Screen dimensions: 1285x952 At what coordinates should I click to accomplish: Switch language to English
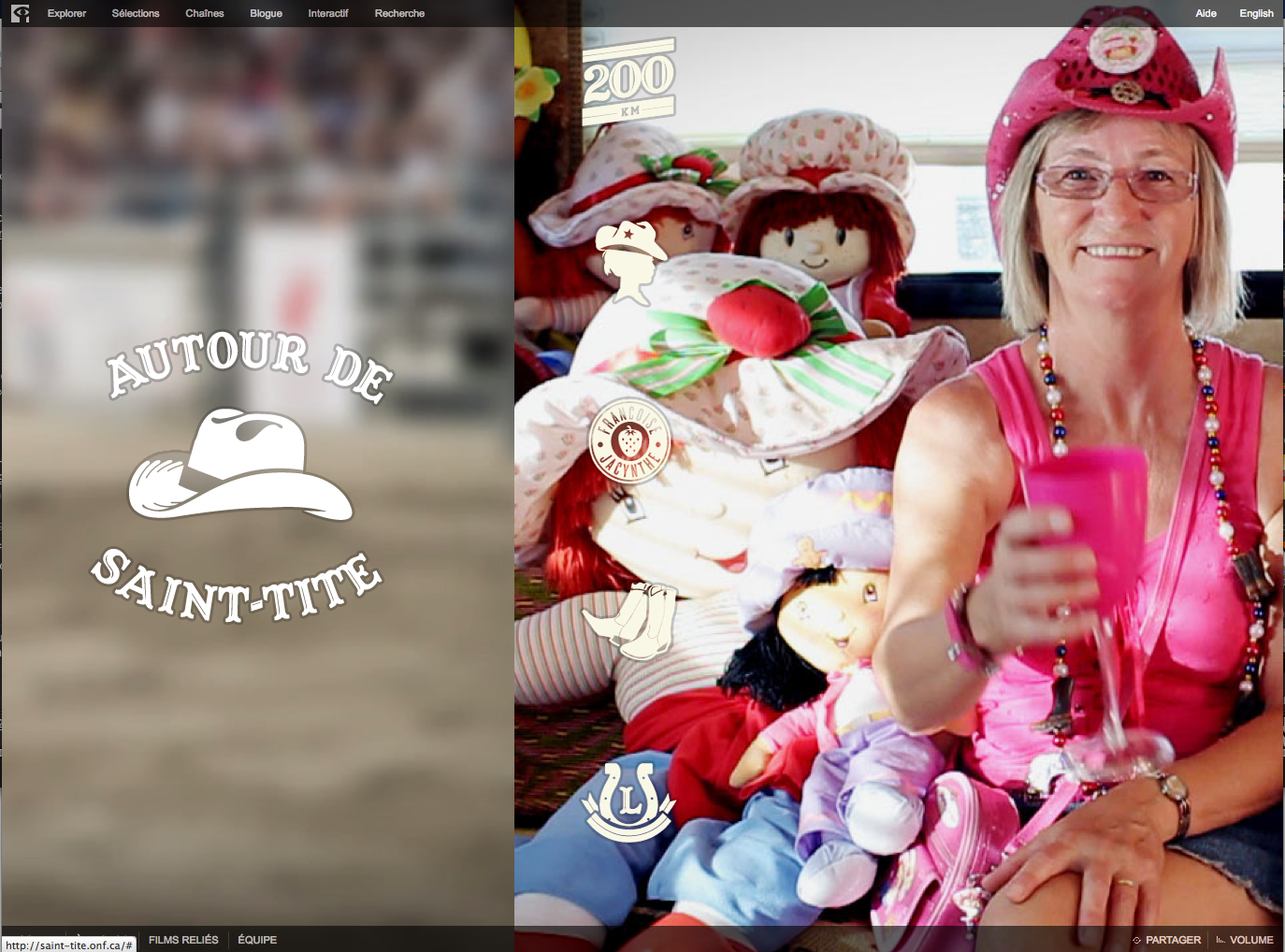(x=1256, y=13)
